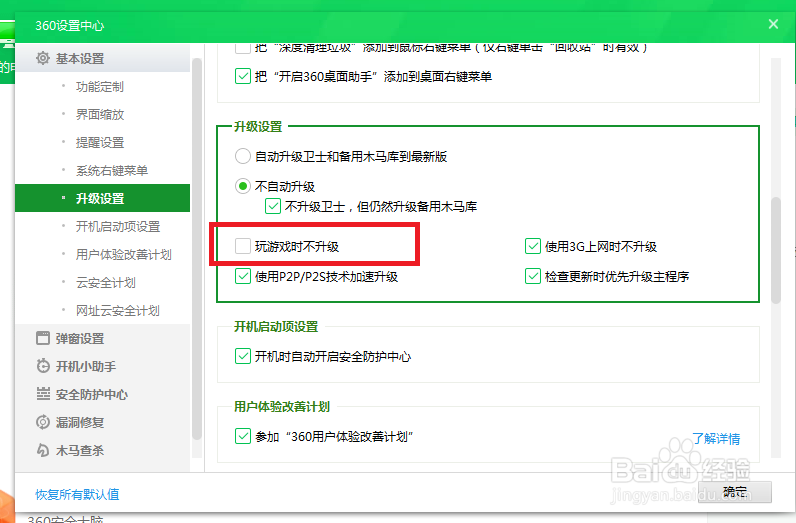
Task: Open 提醒设置 in the sidebar
Action: [100, 143]
